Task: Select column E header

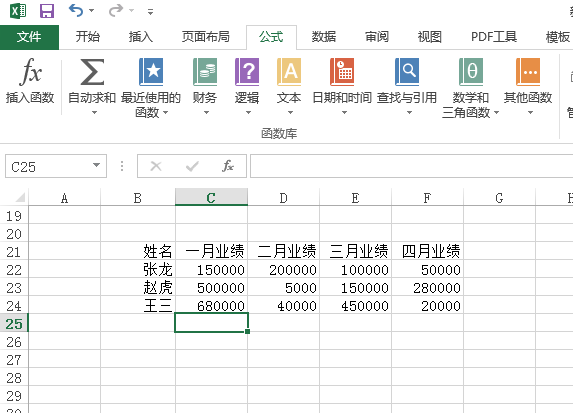Action: click(355, 198)
